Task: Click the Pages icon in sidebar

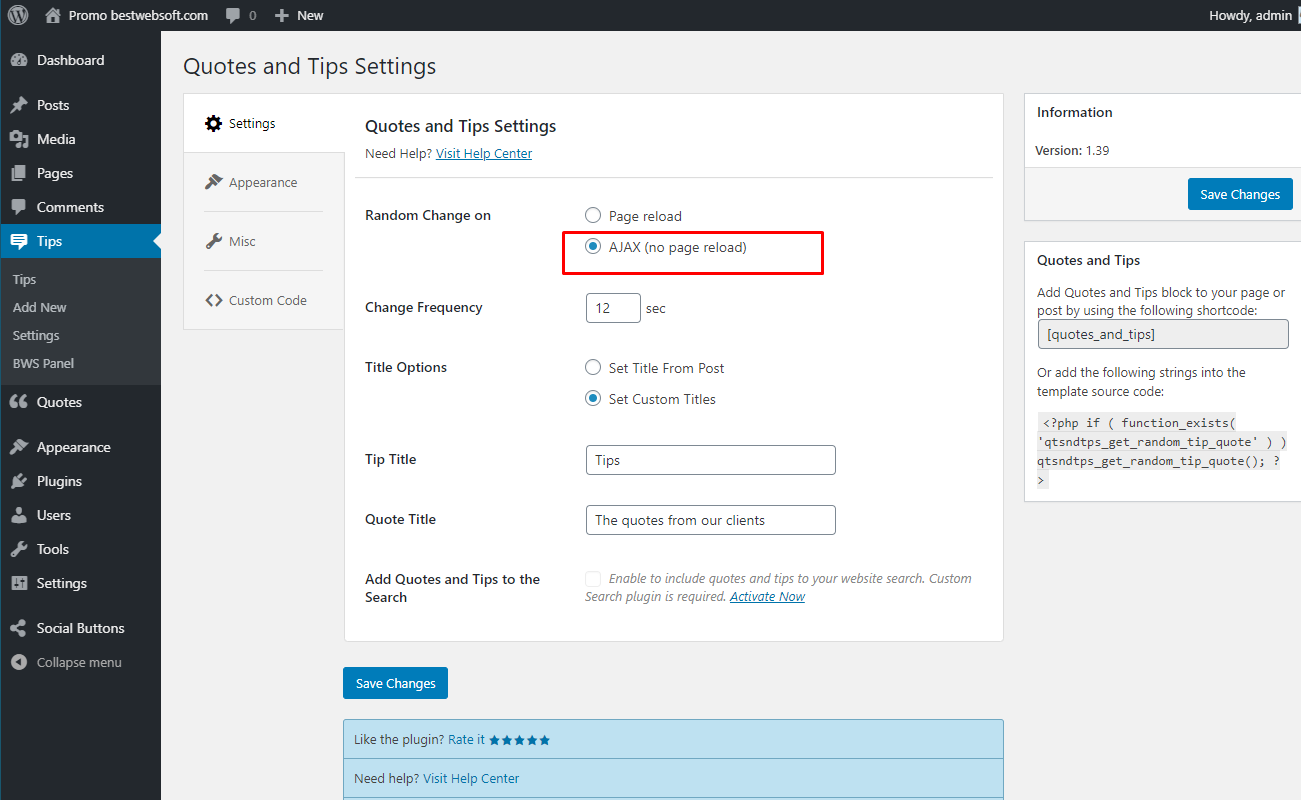Action: coord(18,173)
